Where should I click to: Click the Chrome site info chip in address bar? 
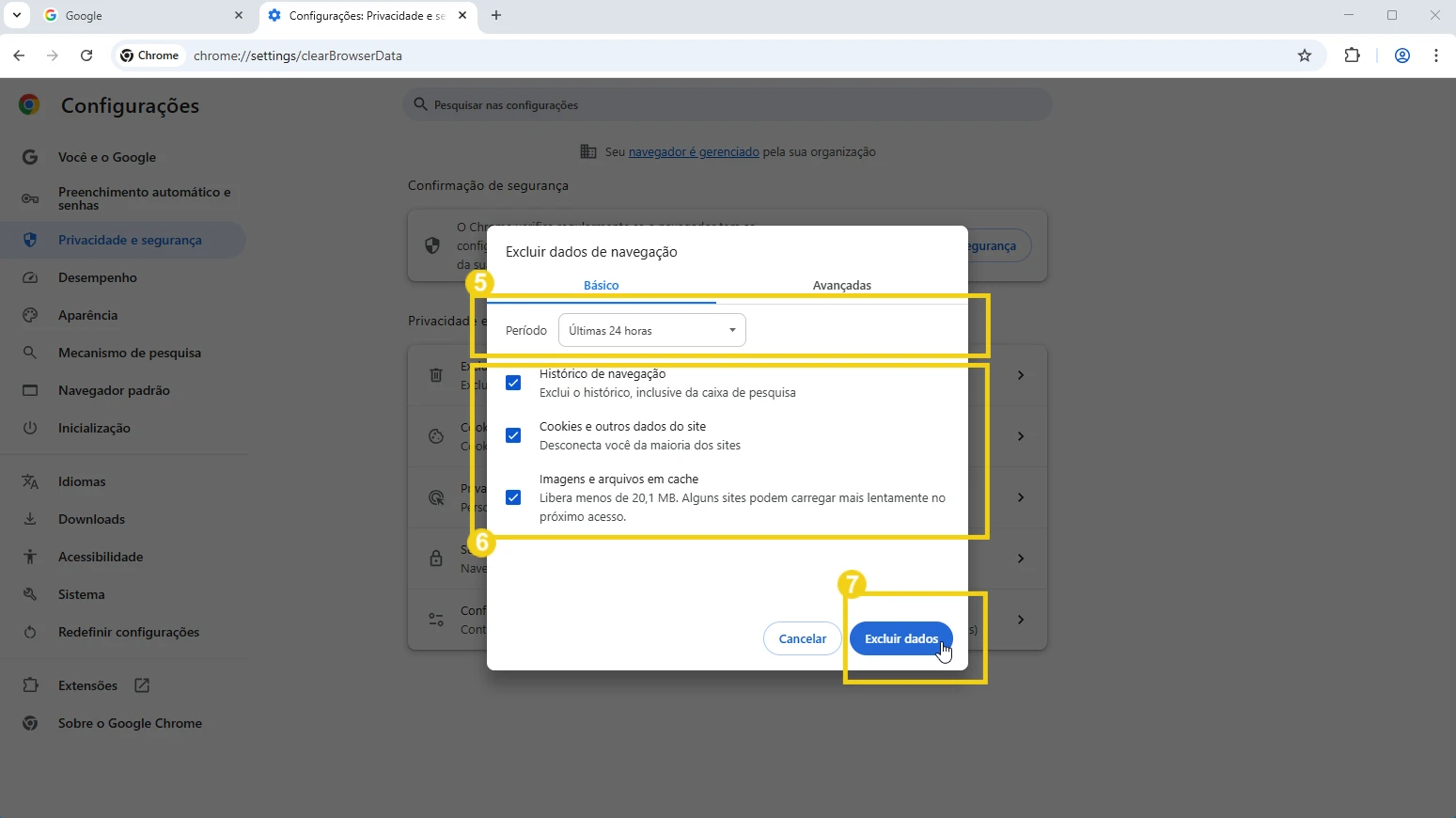click(150, 55)
